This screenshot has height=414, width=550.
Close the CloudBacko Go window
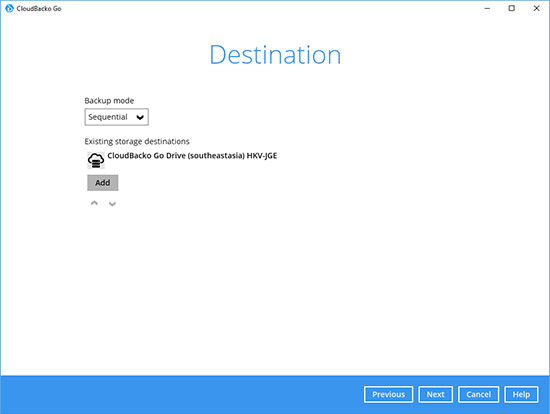(x=536, y=8)
